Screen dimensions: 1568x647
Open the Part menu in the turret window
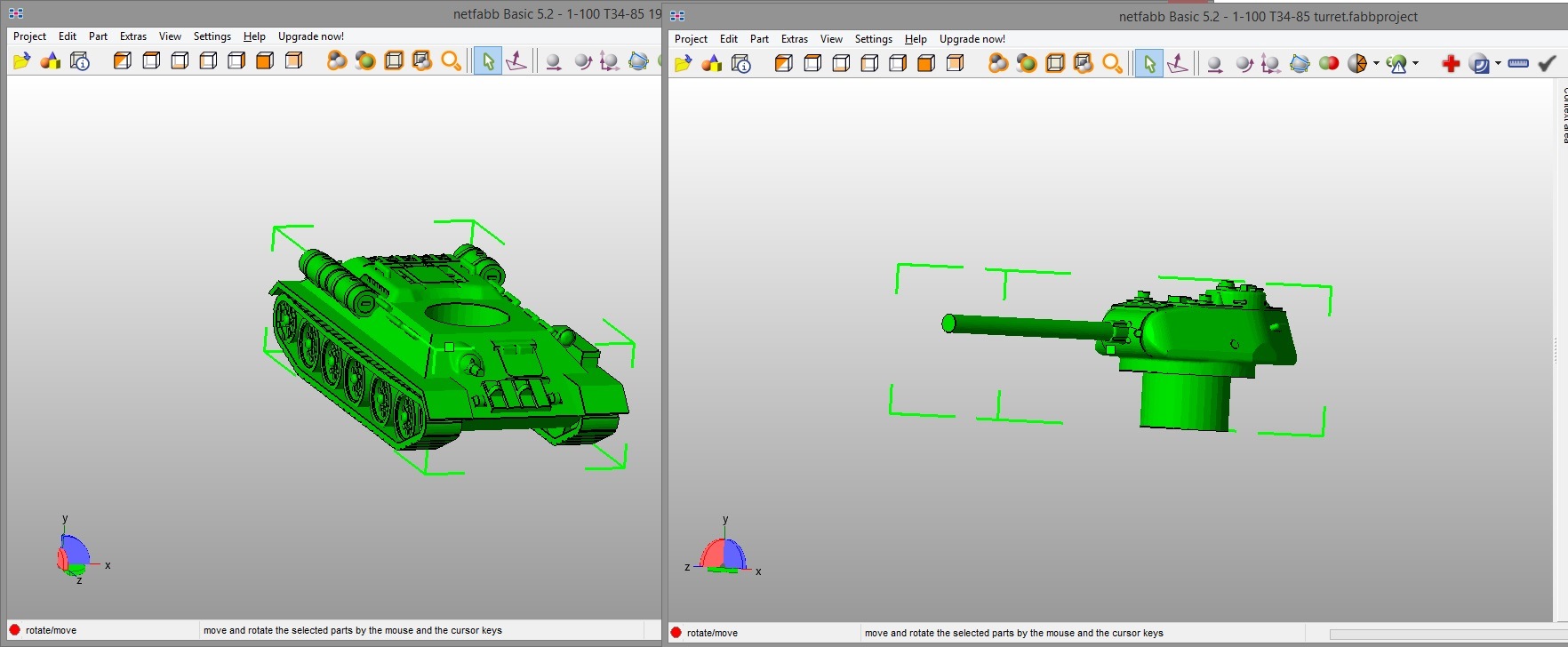(x=759, y=39)
